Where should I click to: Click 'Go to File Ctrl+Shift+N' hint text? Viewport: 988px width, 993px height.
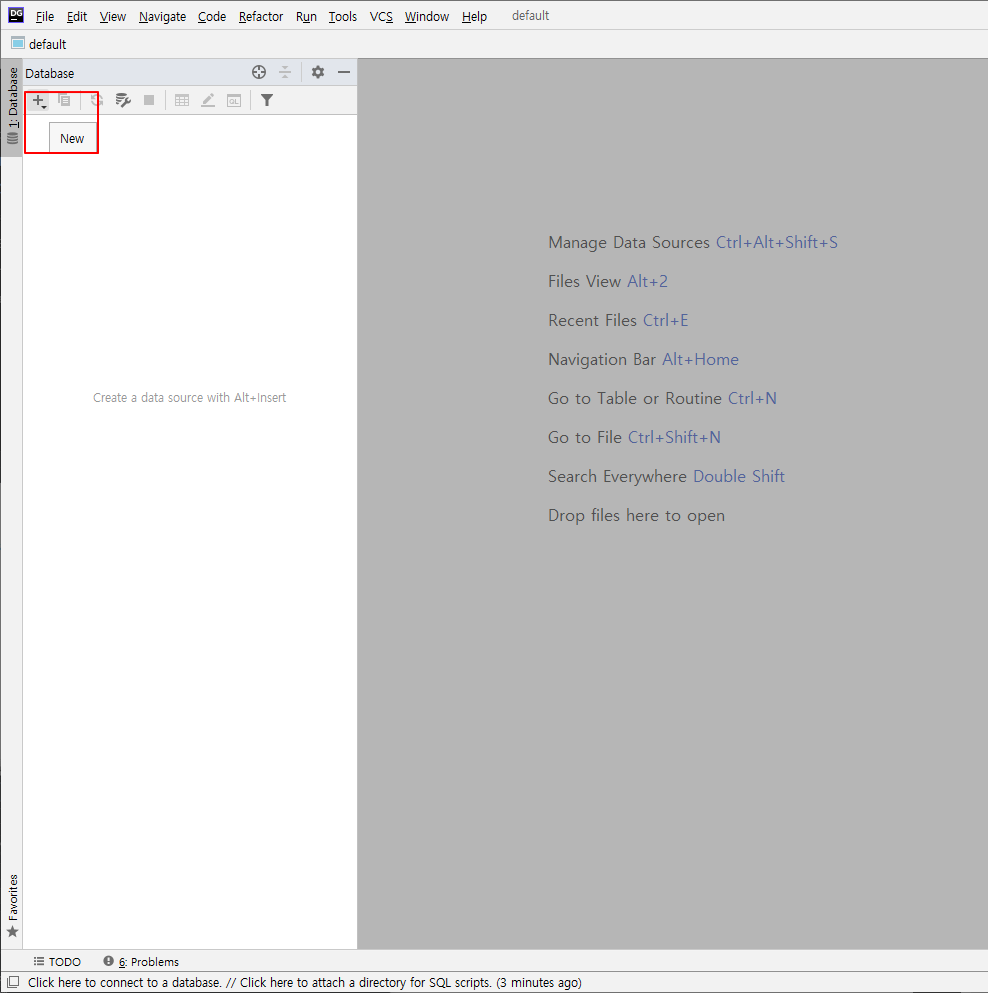(x=634, y=438)
